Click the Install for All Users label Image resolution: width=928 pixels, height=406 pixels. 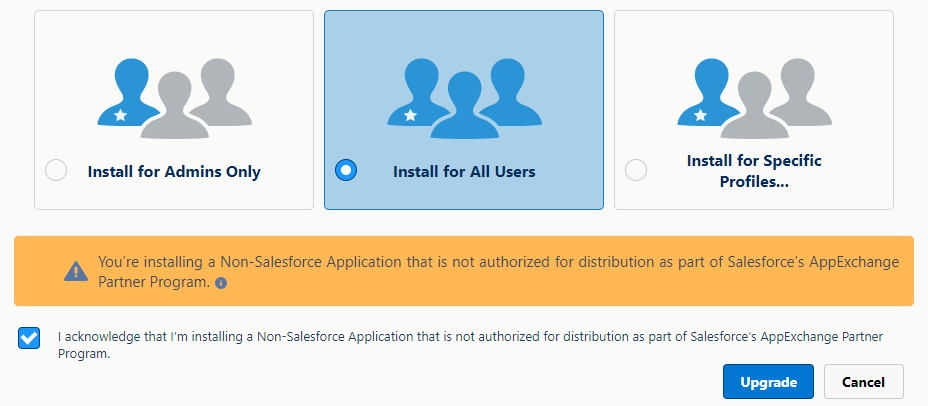pos(464,172)
